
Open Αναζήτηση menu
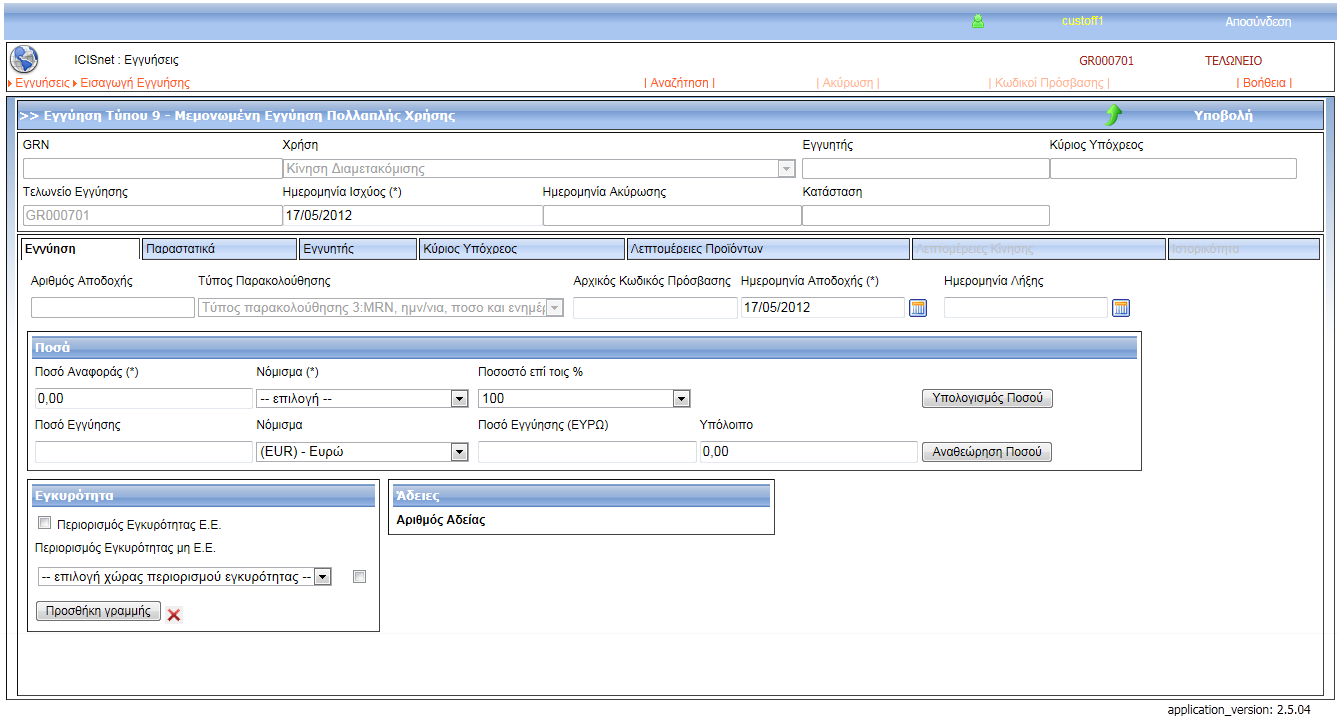point(680,83)
